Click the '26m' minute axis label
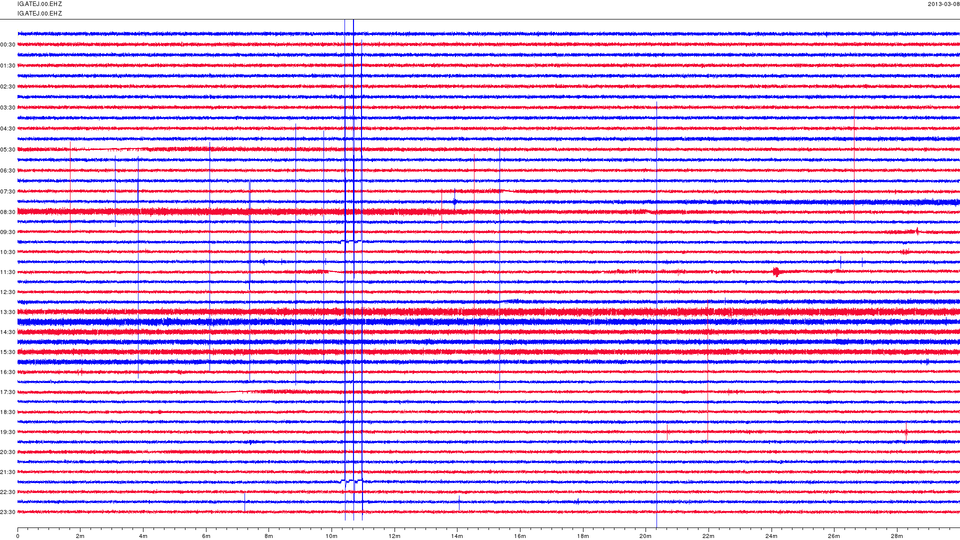960x540 pixels. click(834, 536)
